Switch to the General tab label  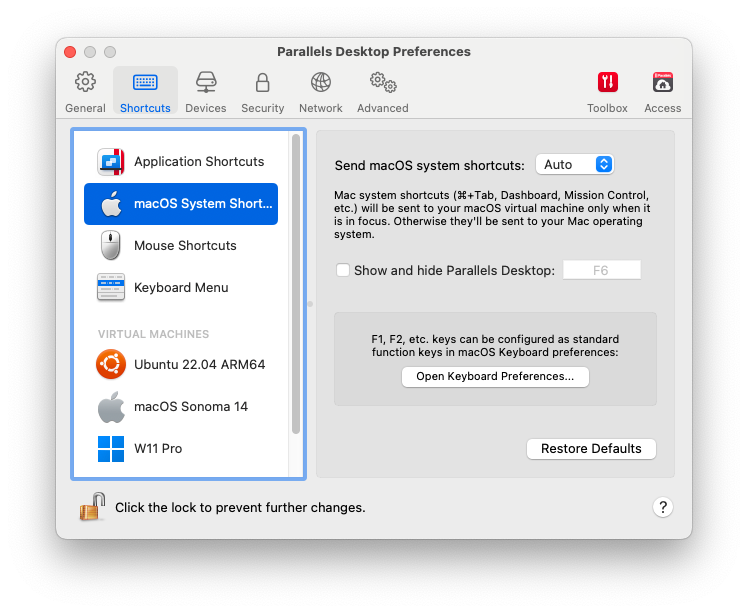[x=85, y=108]
